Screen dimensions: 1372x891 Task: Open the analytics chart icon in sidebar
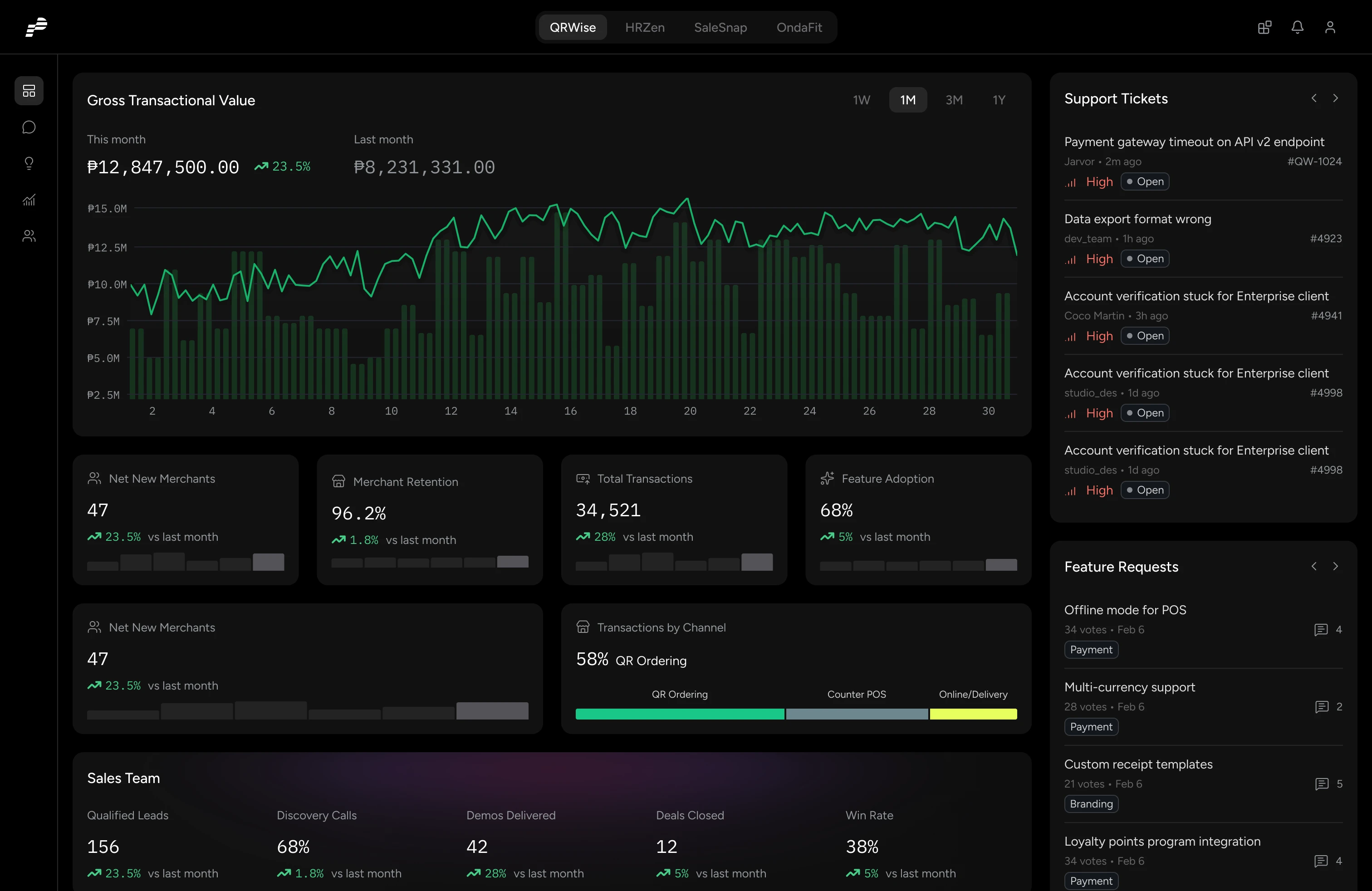click(29, 200)
